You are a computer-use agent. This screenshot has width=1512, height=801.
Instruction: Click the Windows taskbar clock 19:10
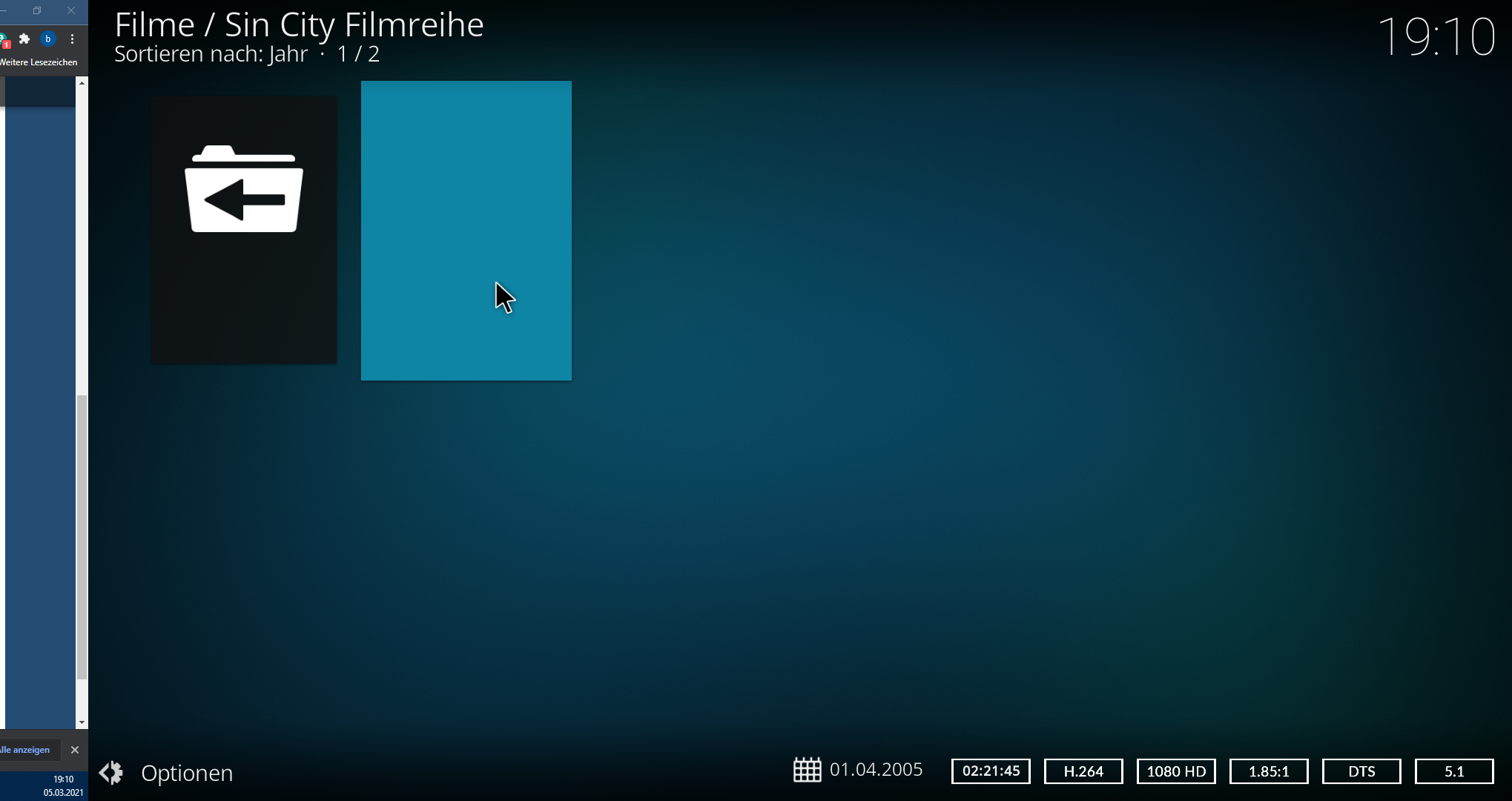click(x=64, y=779)
